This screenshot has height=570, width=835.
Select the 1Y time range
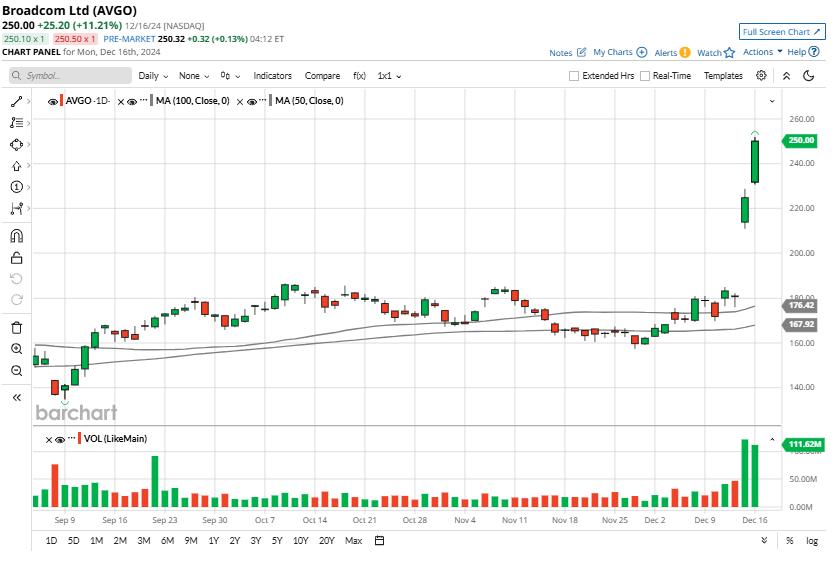tap(214, 541)
